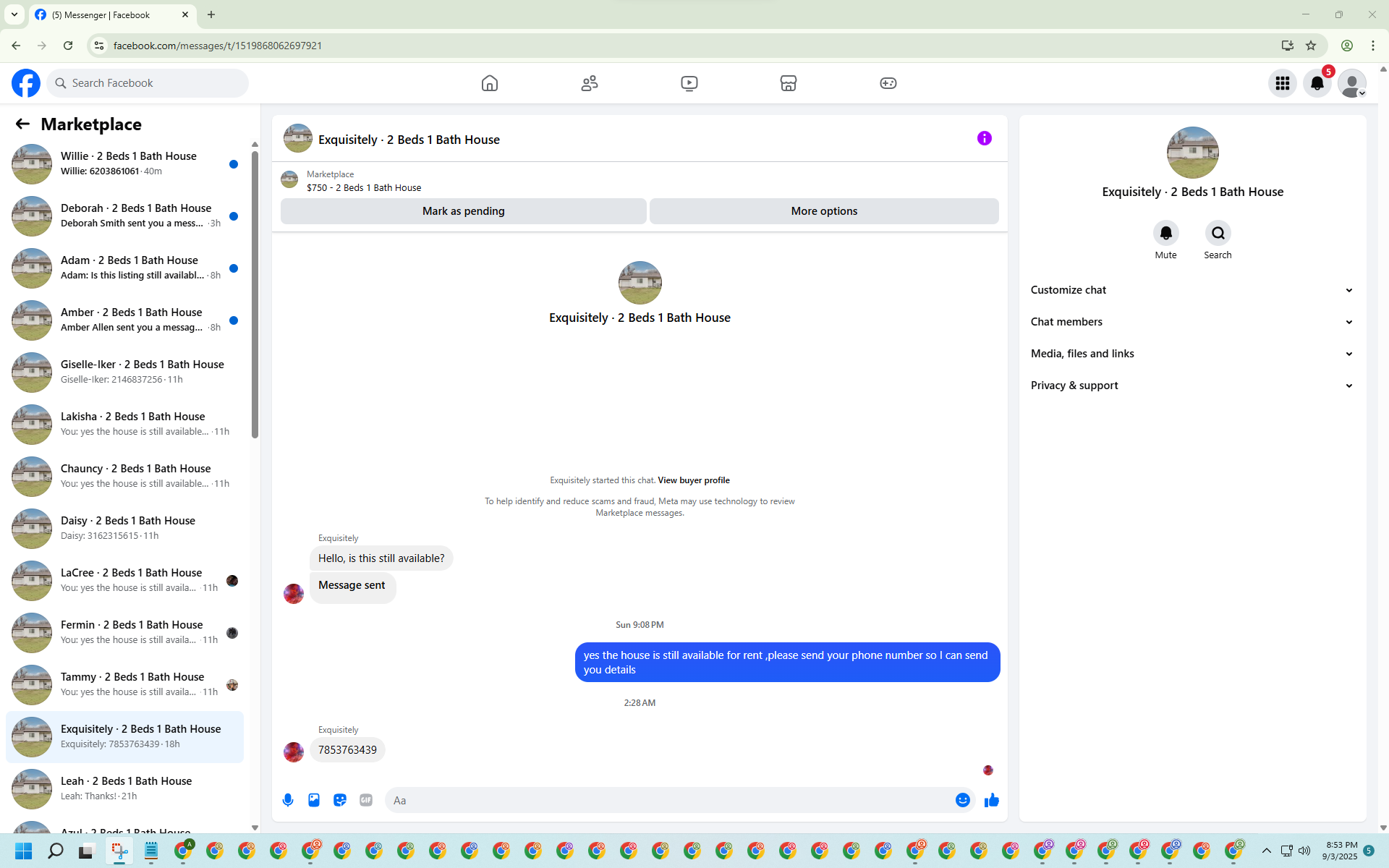Go to Facebook Home tab icon

[490, 83]
